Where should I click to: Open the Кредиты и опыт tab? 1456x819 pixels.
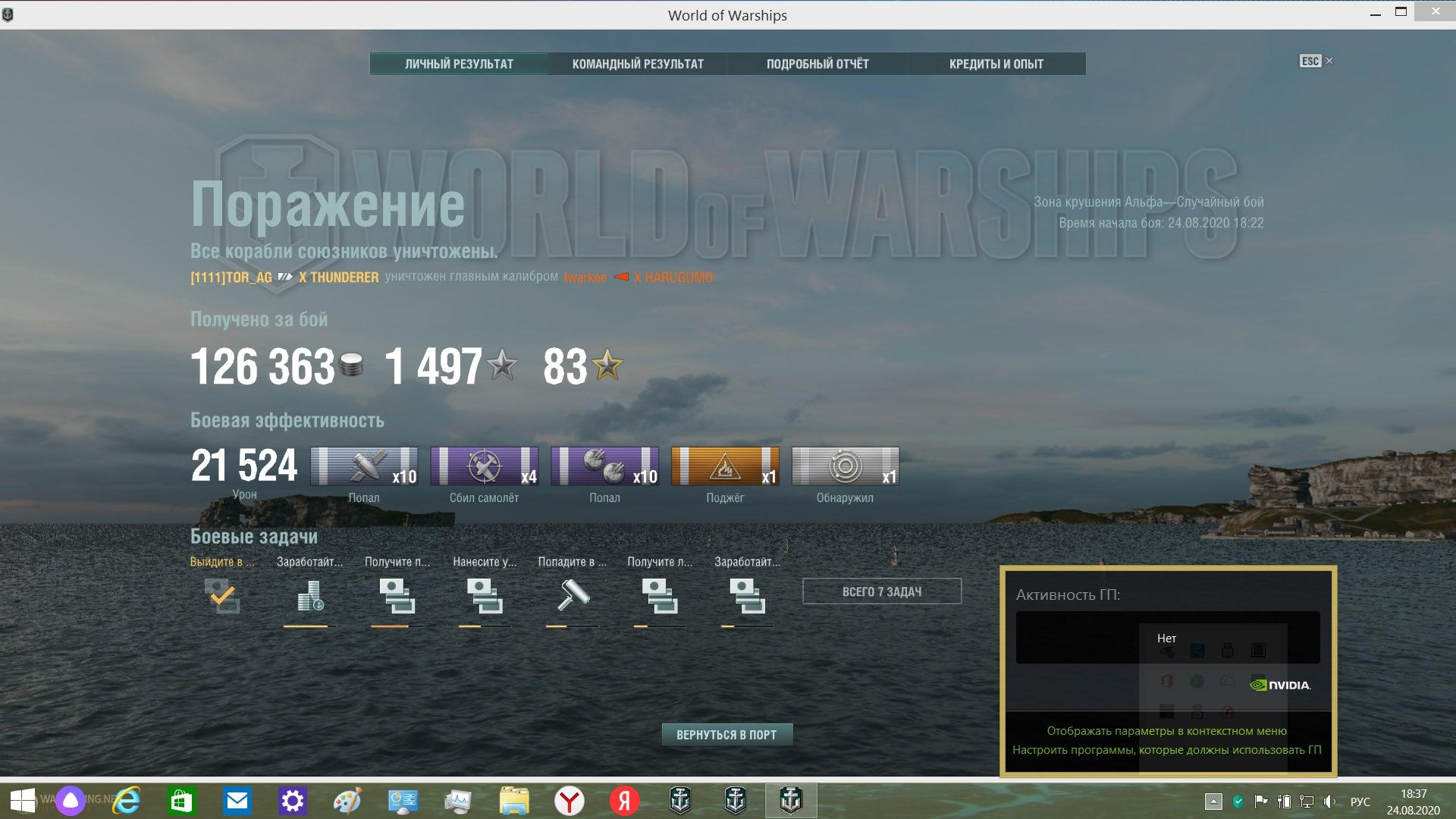pos(996,64)
